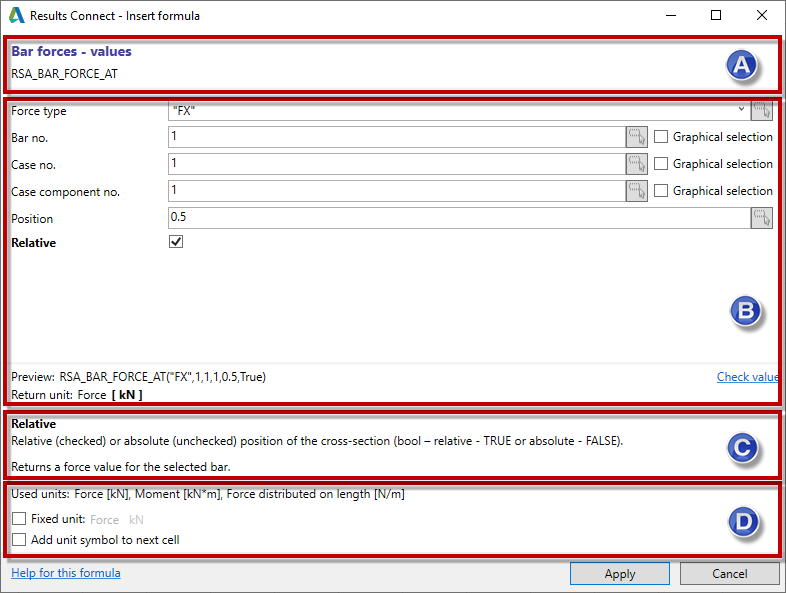The image size is (786, 593).
Task: Enable Graphical selection for Case component no.
Action: coord(661,190)
